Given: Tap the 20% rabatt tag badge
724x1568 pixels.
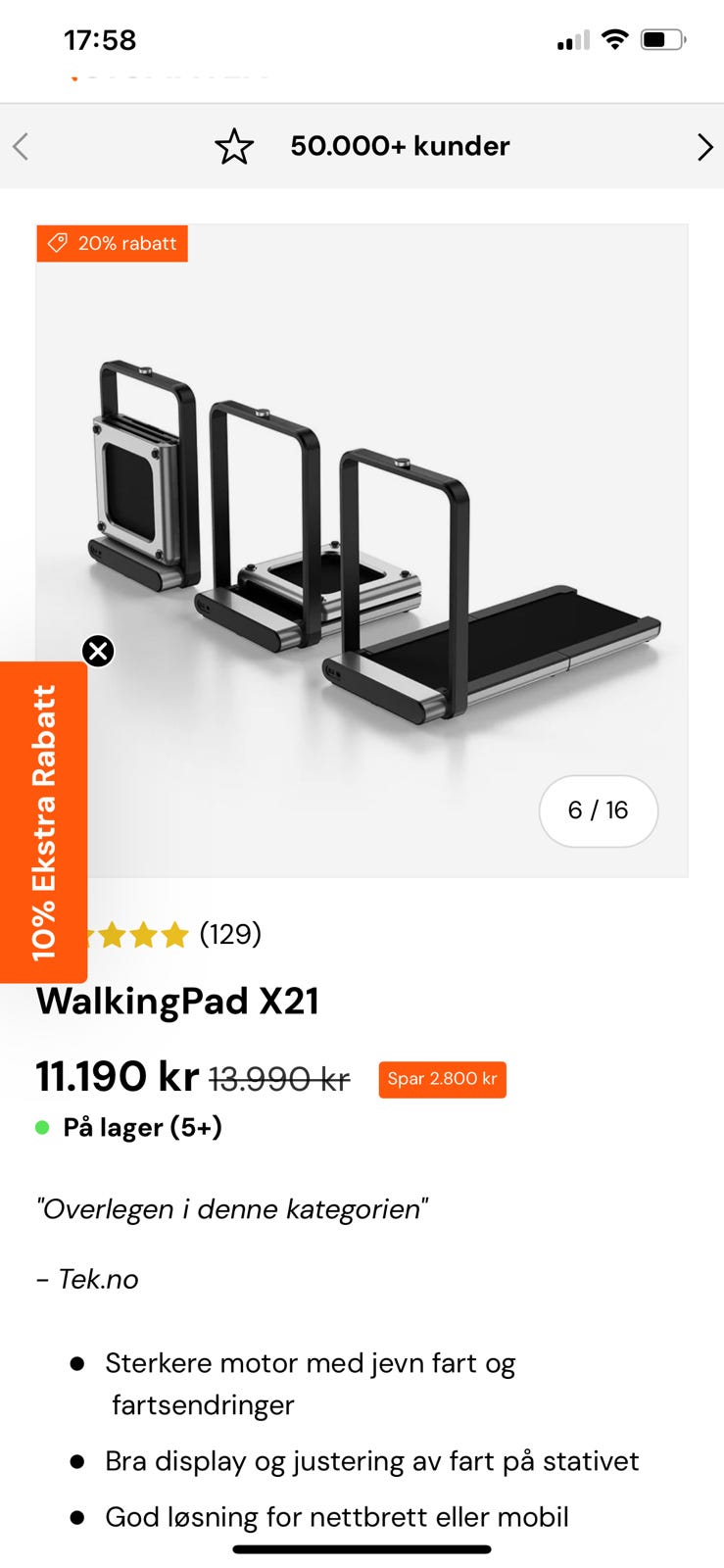Looking at the screenshot, I should 112,243.
